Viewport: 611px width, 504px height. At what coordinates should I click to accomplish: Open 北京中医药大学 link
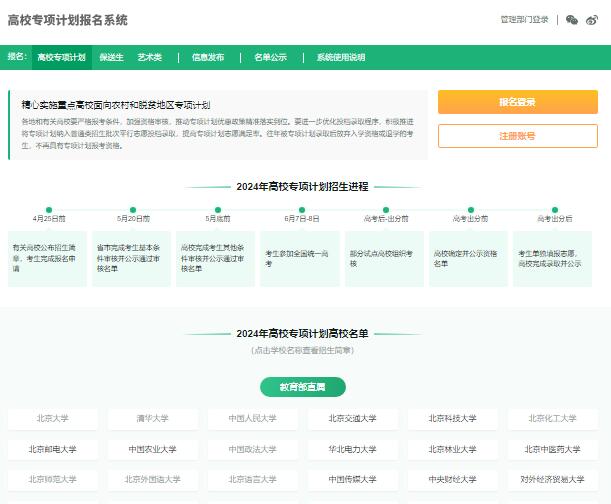pos(553,449)
